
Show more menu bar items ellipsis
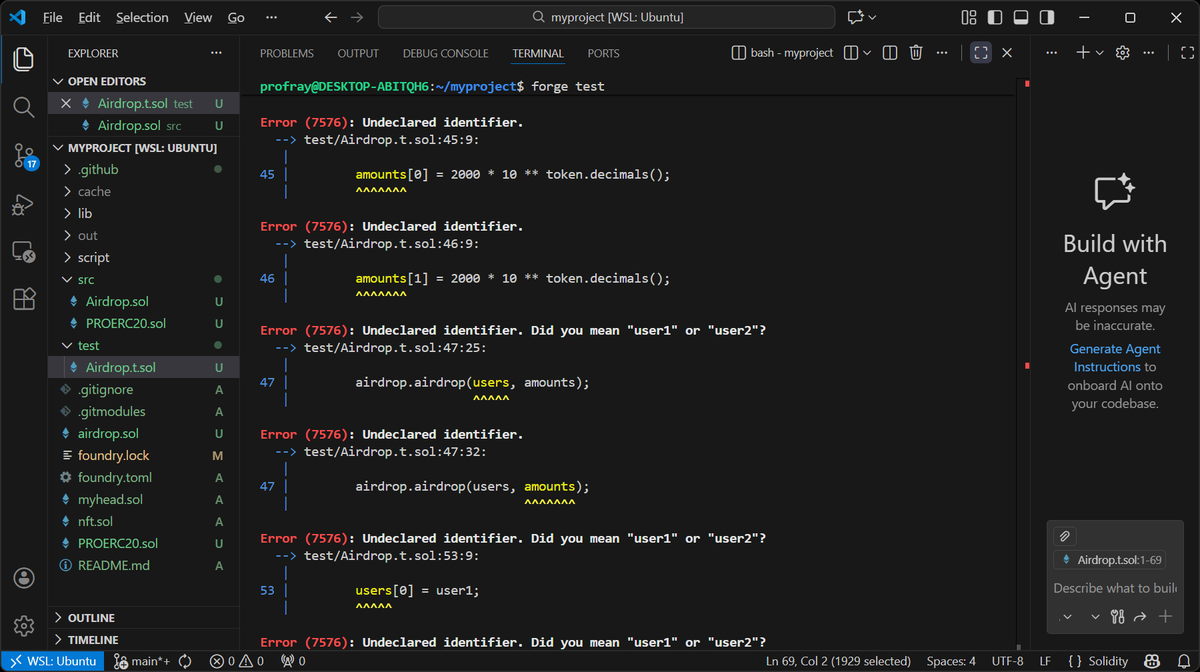tap(272, 17)
